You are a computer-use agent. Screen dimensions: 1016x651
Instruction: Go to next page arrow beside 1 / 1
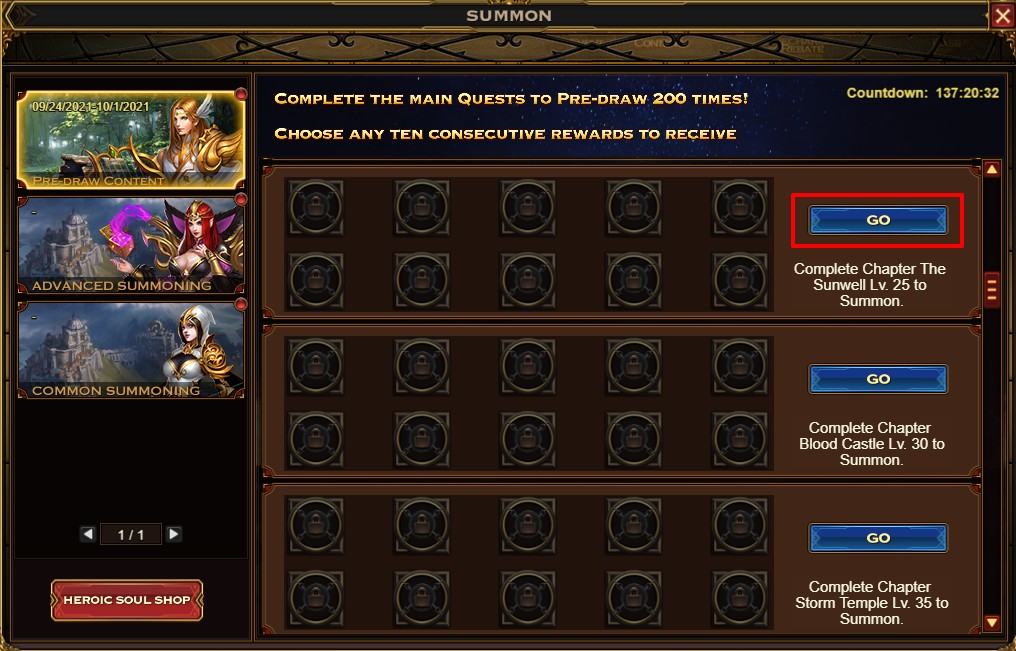173,534
